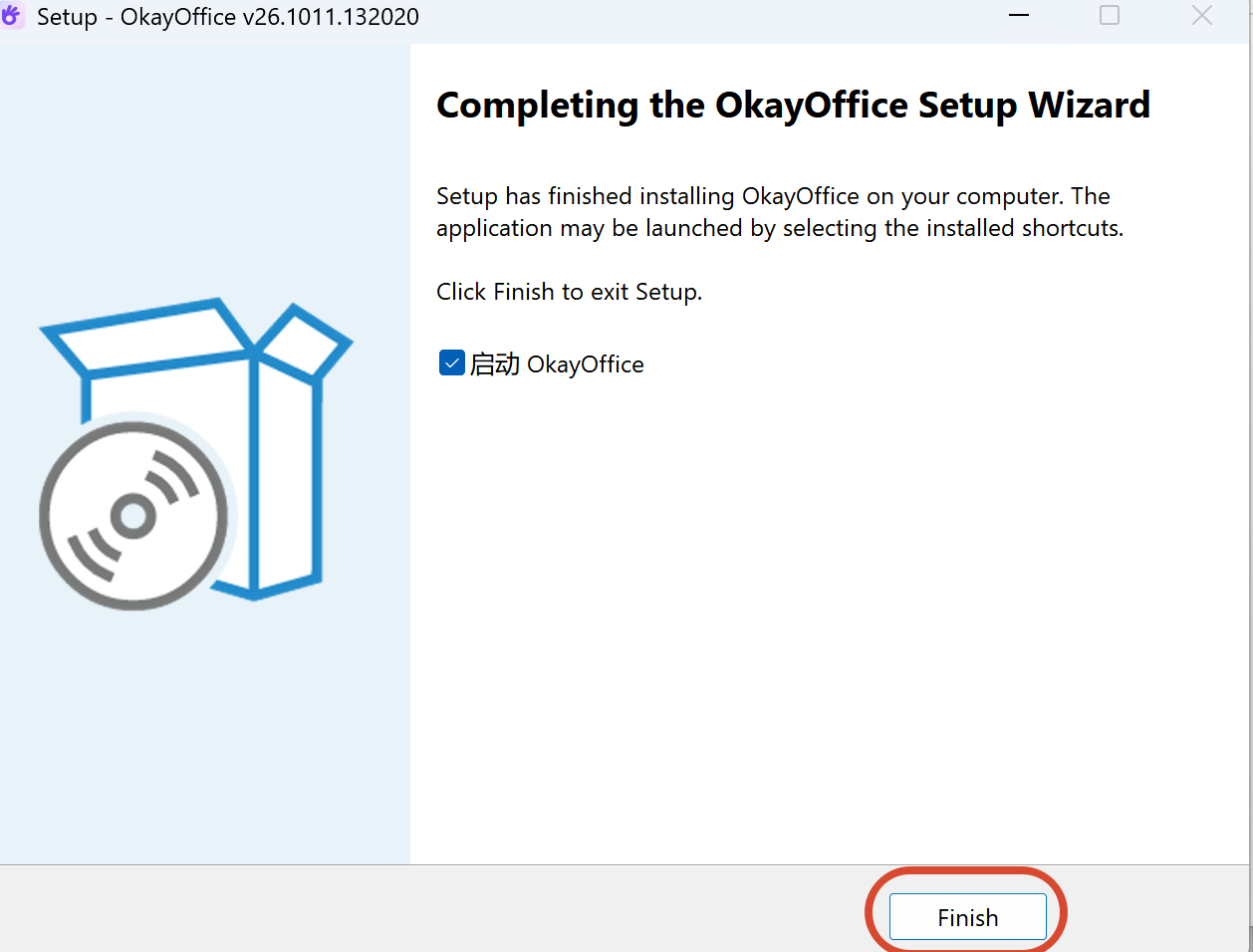Close the OkayOffice Setup window

1202,16
